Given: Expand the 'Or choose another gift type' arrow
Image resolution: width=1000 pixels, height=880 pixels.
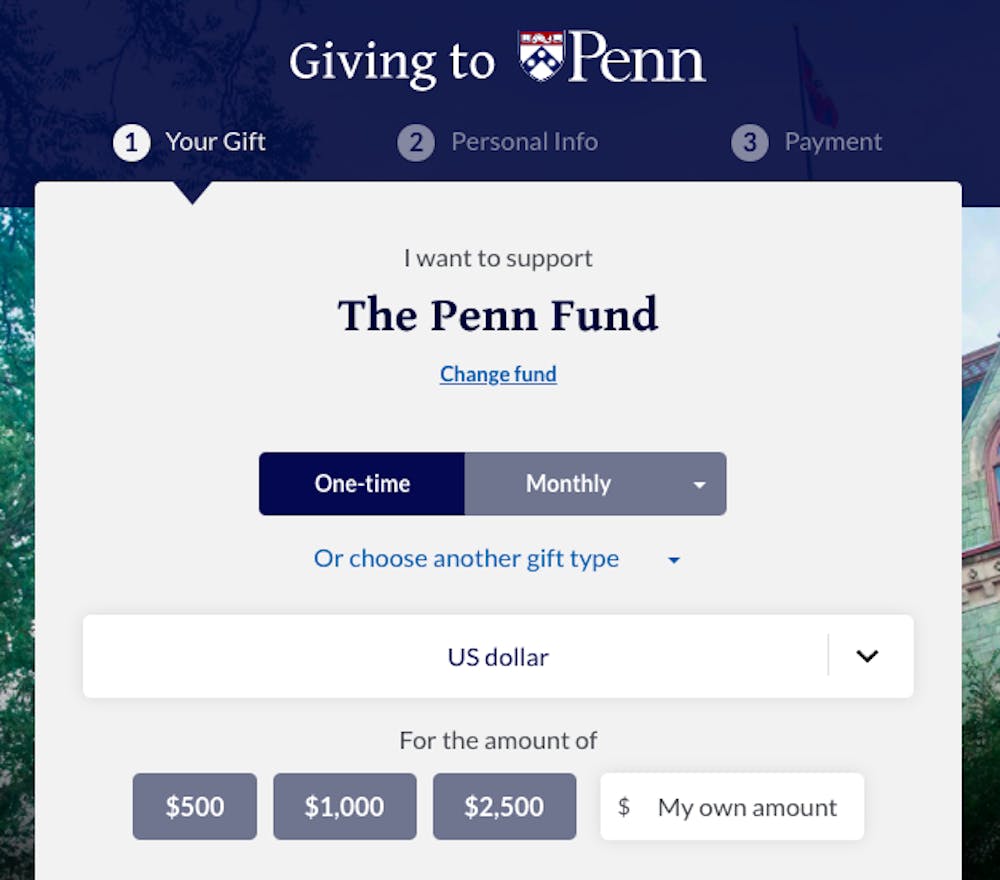Looking at the screenshot, I should (x=674, y=560).
